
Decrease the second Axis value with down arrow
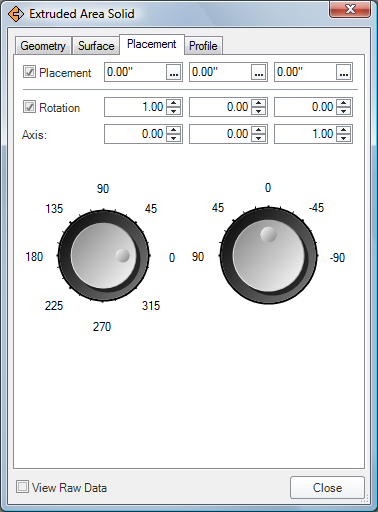[259, 138]
